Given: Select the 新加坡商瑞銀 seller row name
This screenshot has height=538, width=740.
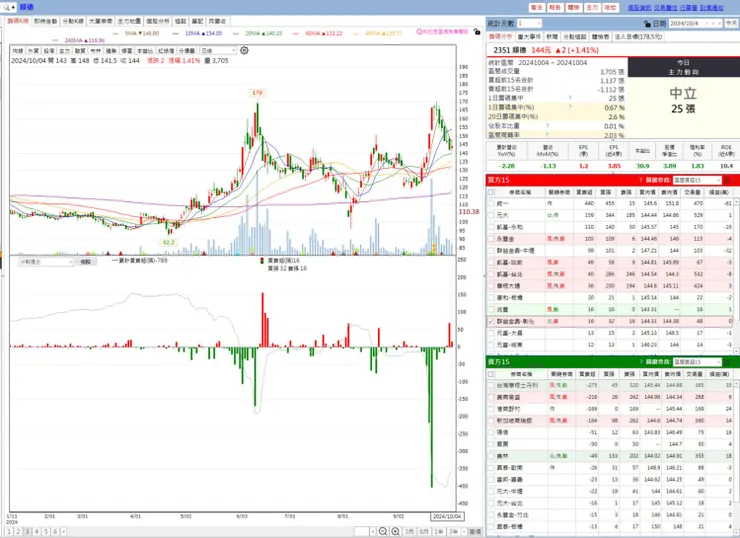Looking at the screenshot, I should coord(513,420).
